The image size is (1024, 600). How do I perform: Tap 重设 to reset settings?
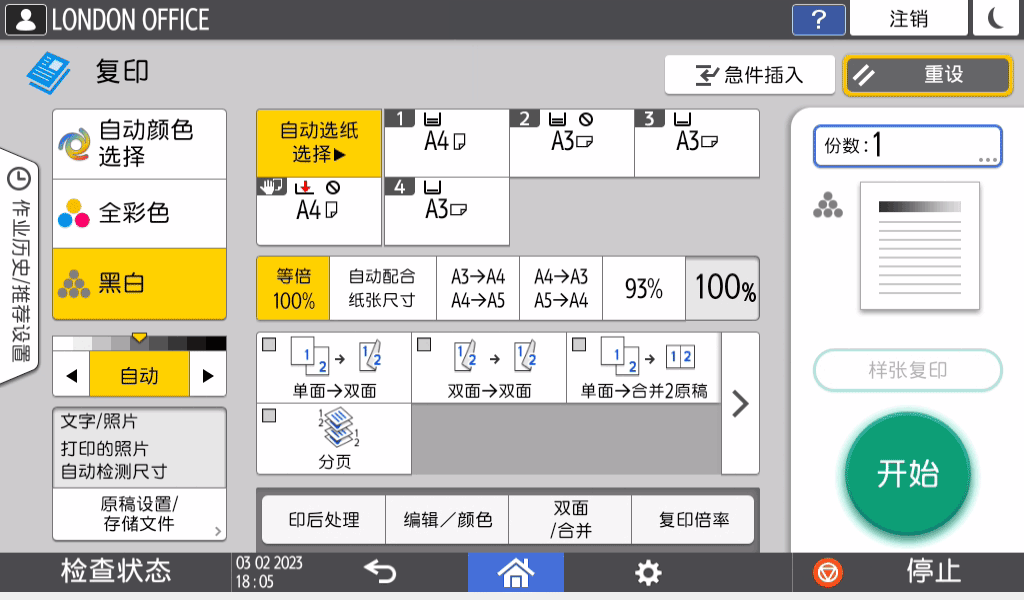[927, 74]
